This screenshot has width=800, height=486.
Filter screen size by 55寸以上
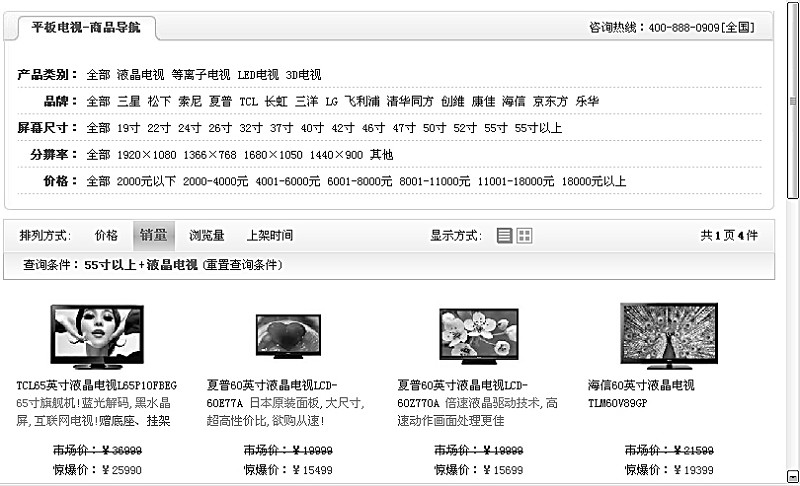click(x=538, y=128)
